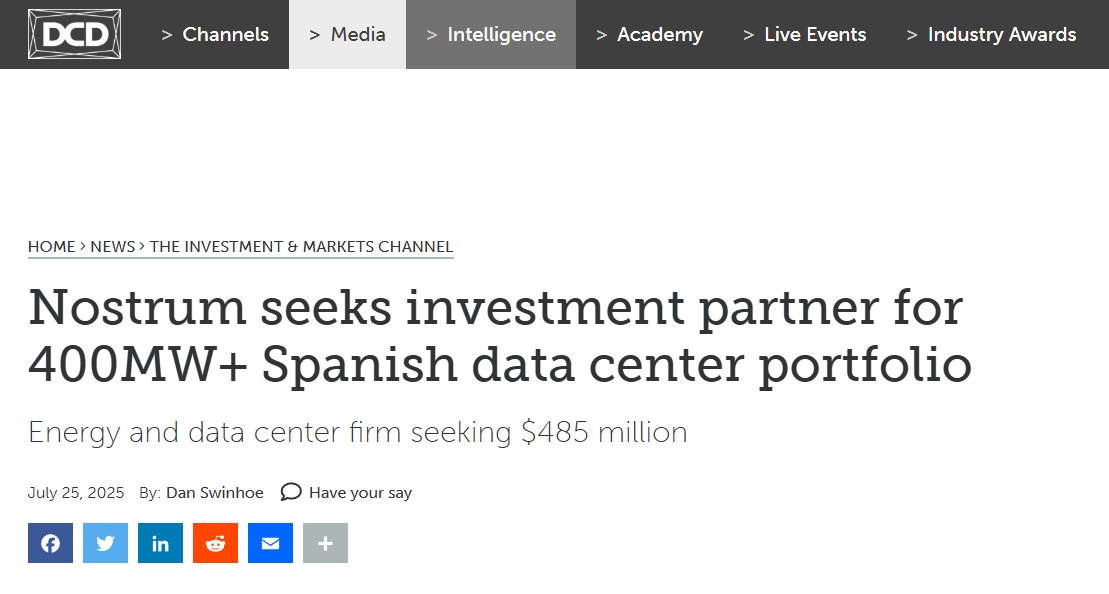Open author Dan Swinhoe's profile
The height and width of the screenshot is (594, 1109).
coord(214,493)
